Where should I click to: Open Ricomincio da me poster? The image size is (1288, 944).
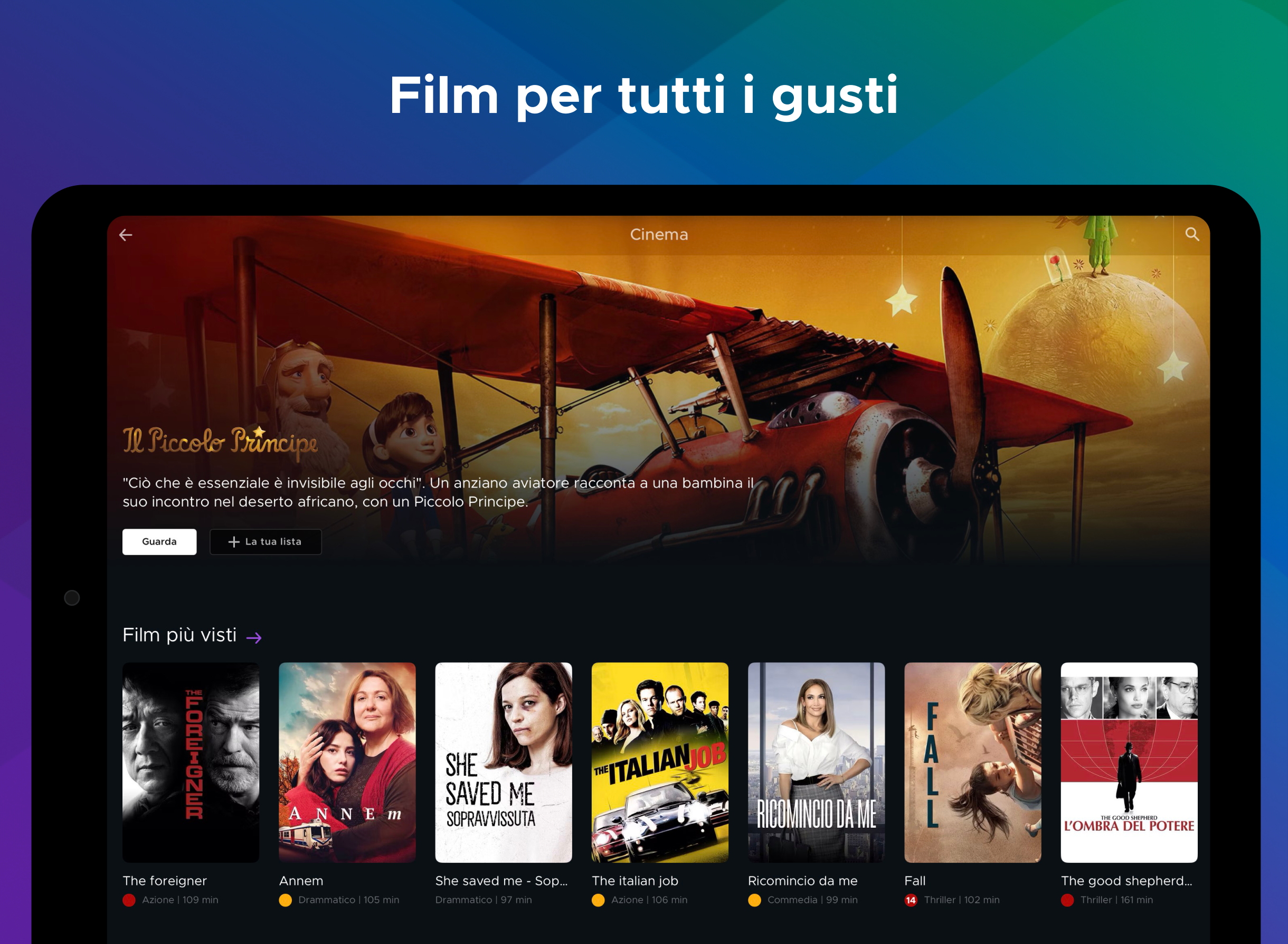(817, 762)
